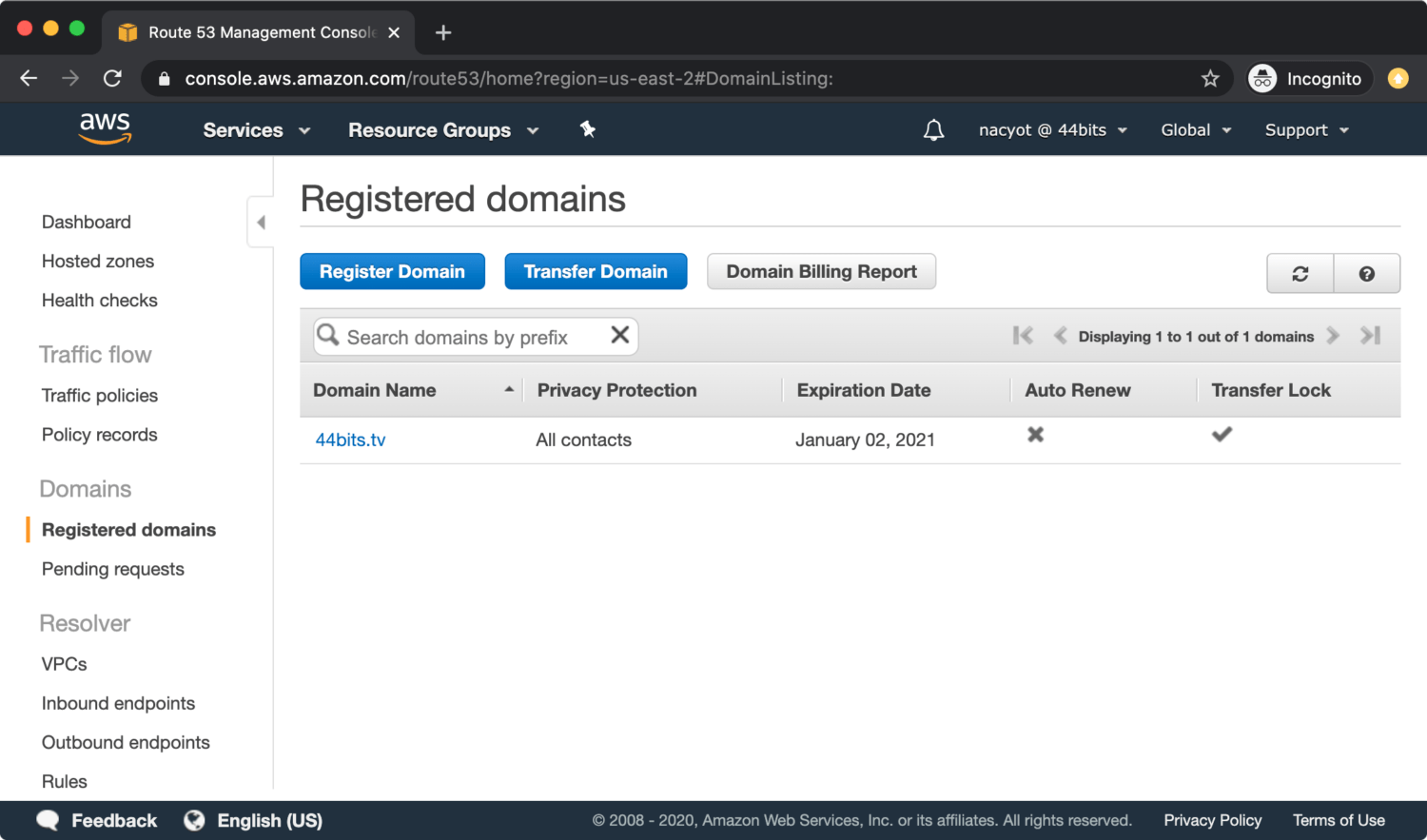
Task: Close the Route 53 Management Console tab
Action: (x=394, y=32)
